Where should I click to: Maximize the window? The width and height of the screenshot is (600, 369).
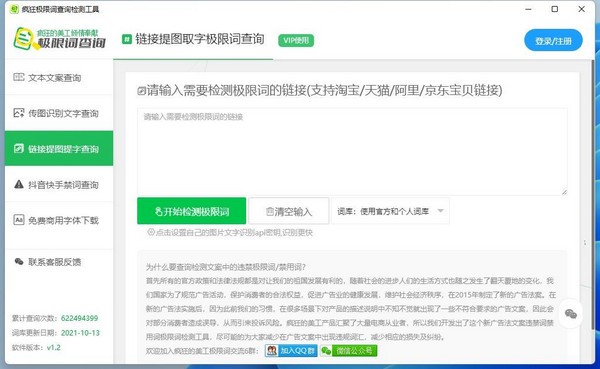[x=554, y=9]
